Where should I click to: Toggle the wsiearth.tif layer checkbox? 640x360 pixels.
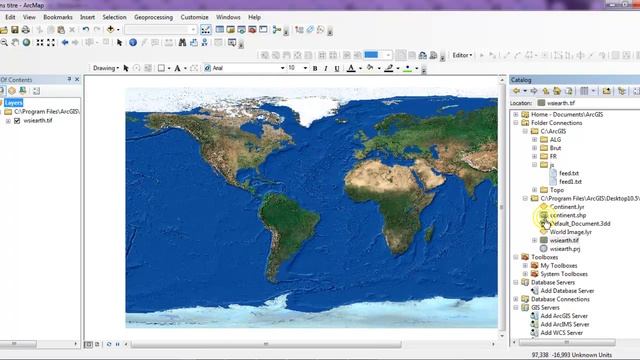click(17, 121)
